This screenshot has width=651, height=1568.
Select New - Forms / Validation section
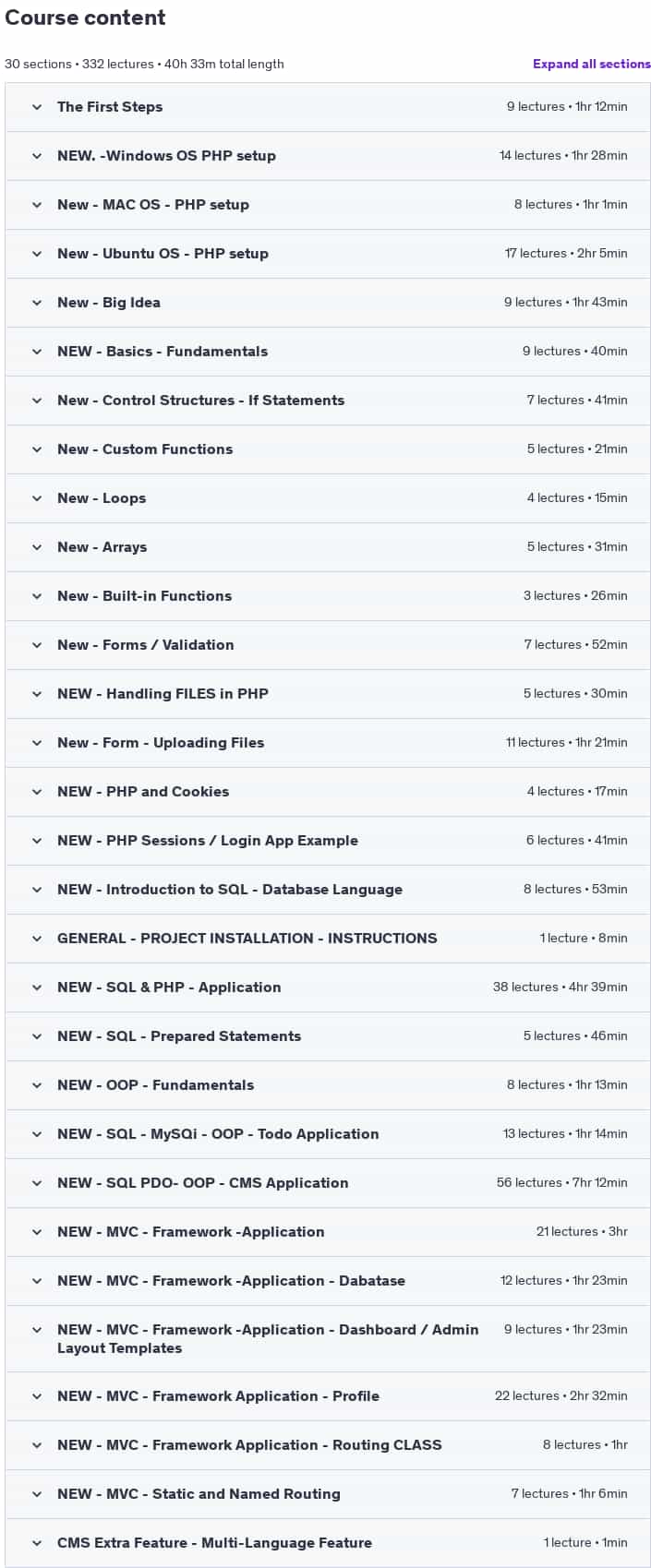pos(328,645)
